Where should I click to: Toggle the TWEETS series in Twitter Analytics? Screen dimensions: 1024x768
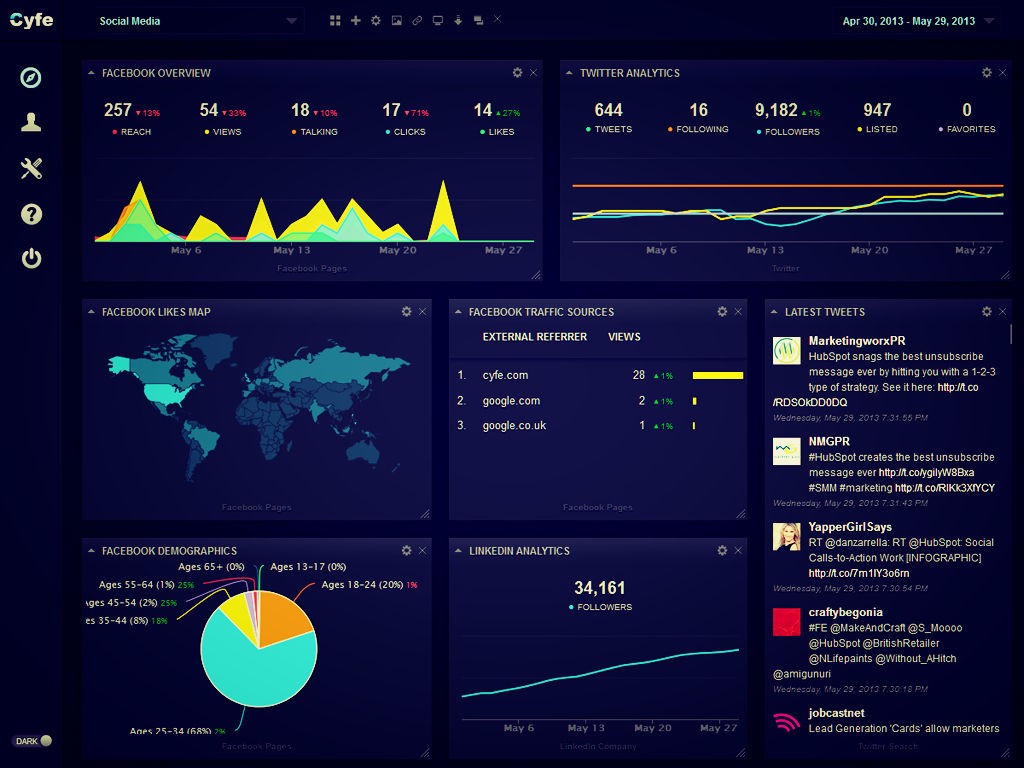click(609, 129)
